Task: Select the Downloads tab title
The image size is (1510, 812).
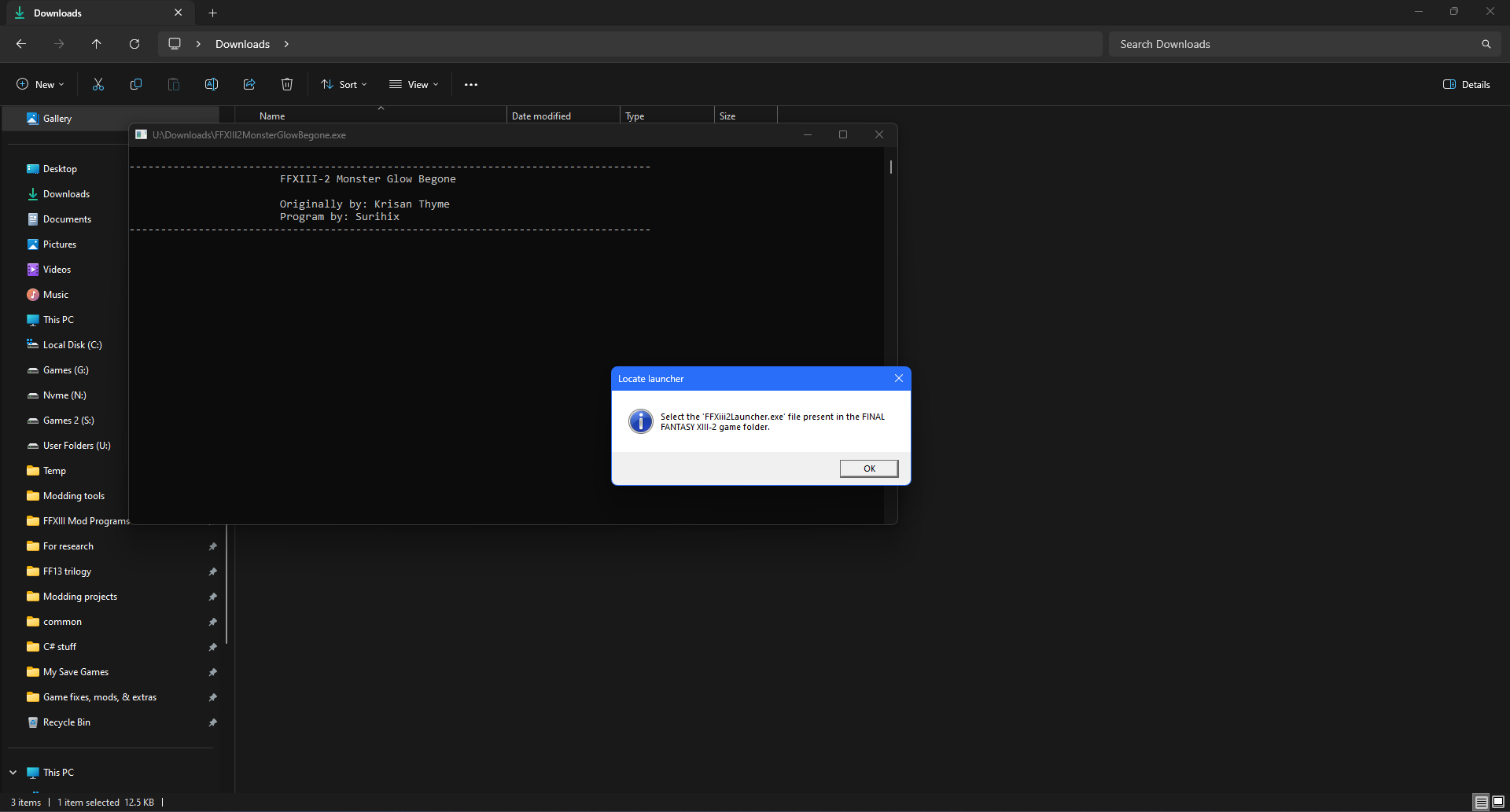Action: 57,13
